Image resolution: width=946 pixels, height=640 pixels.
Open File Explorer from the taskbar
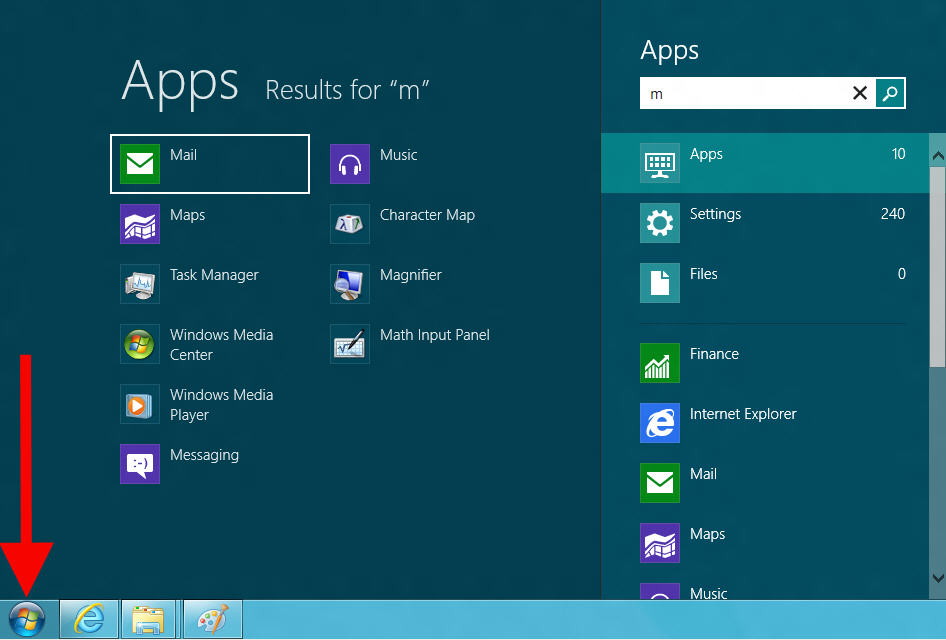[148, 619]
